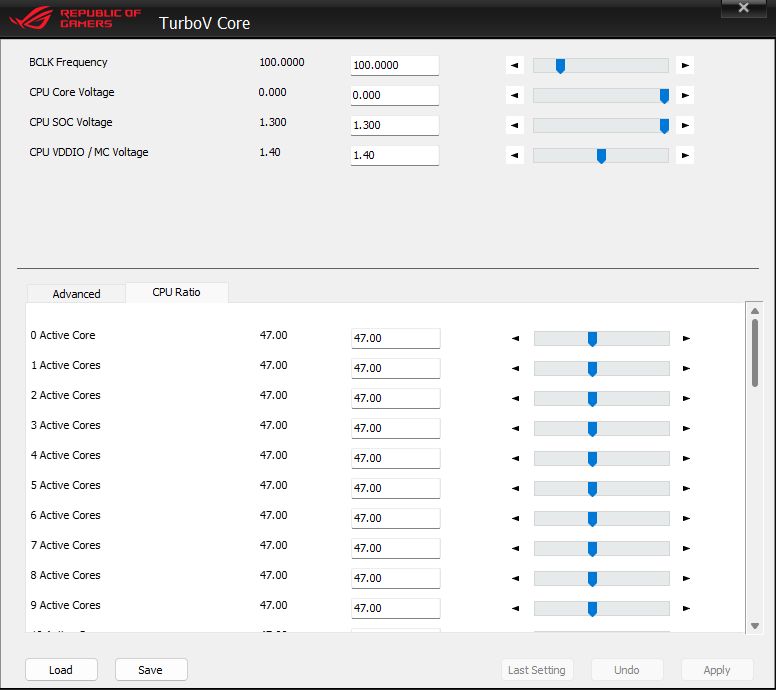Click the 7 Active Cores slider thumb

click(592, 549)
